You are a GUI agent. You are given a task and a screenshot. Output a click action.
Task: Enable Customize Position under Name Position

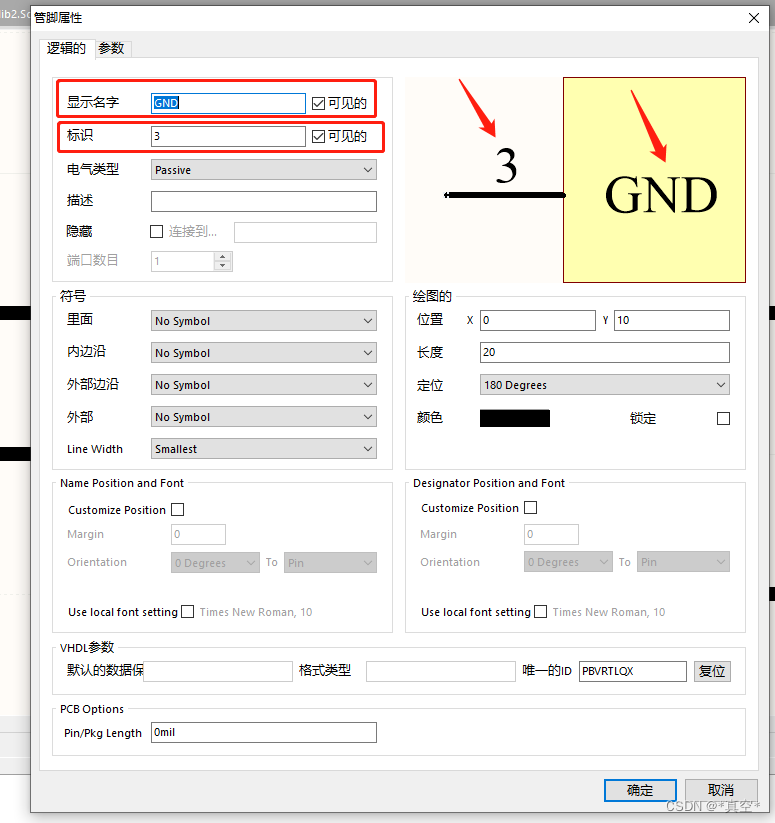tap(177, 509)
